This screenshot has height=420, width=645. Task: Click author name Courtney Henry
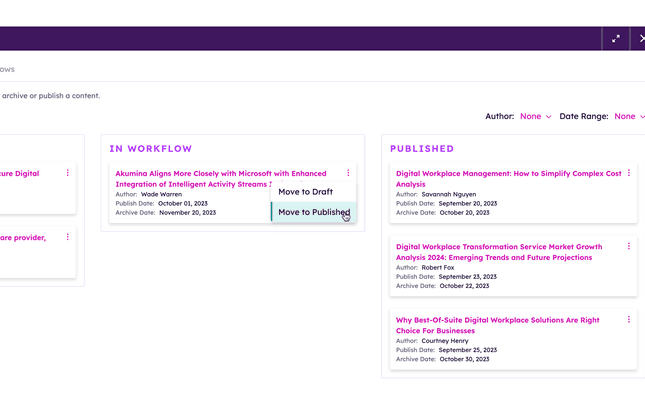point(445,341)
